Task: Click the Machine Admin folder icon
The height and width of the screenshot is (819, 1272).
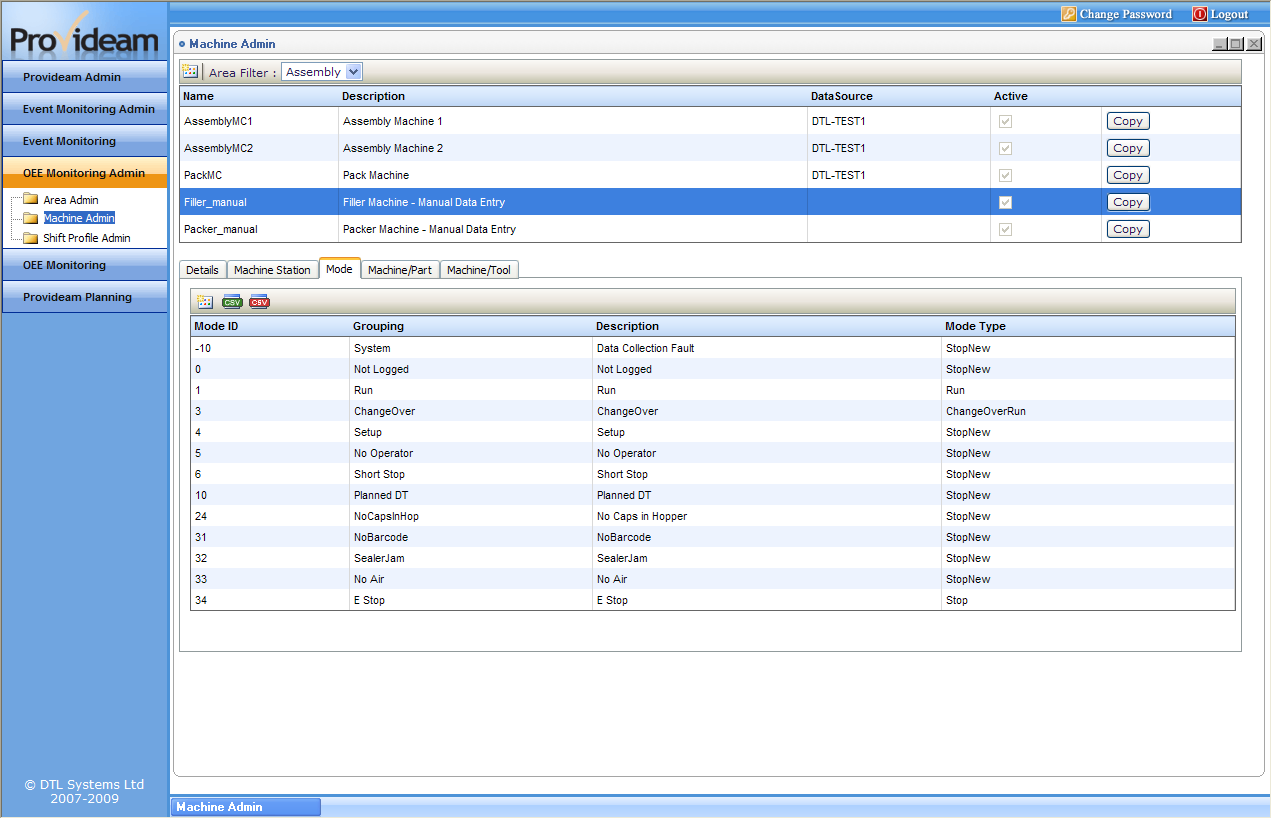Action: tap(30, 218)
